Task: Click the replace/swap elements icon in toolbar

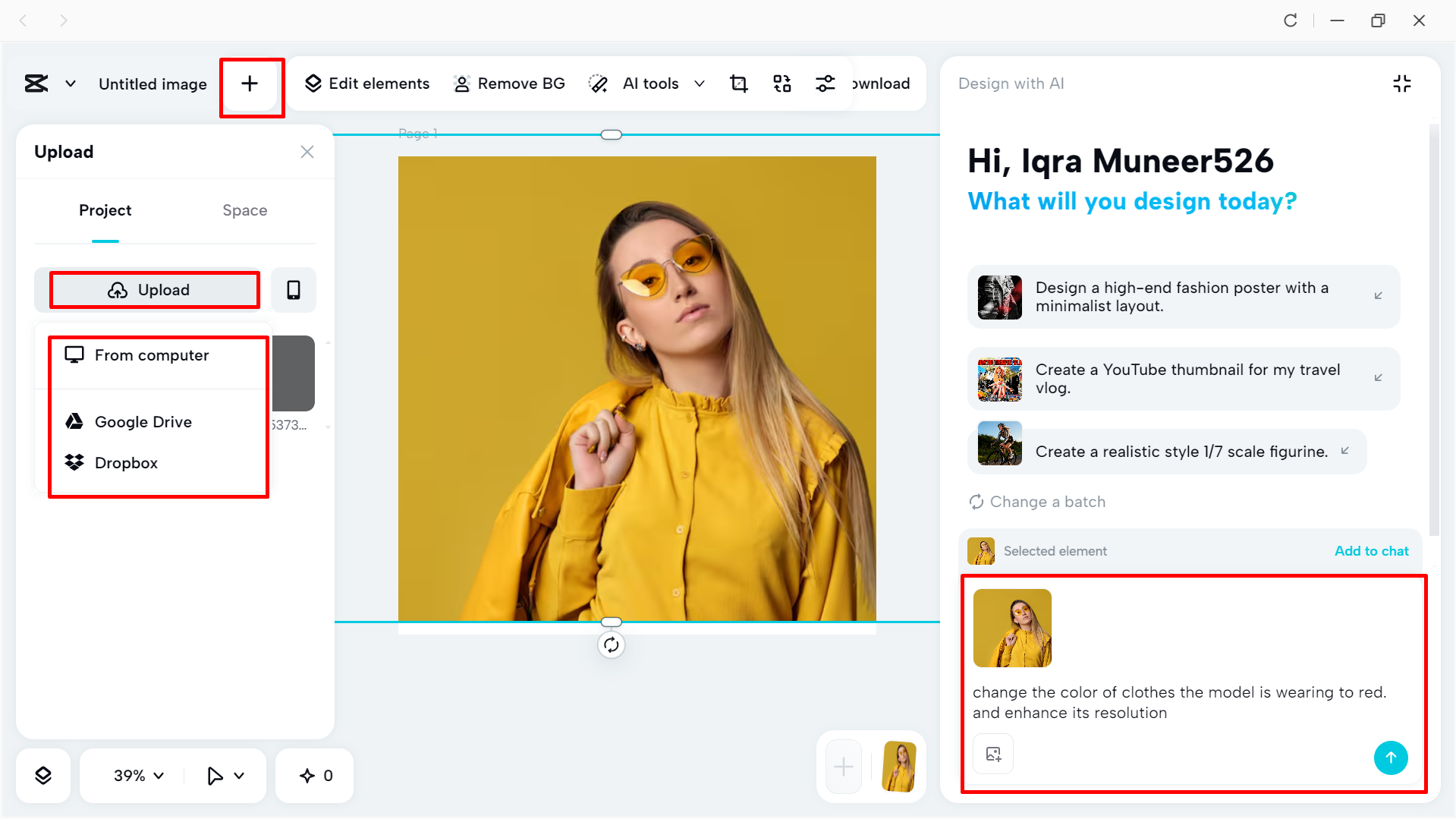Action: tap(781, 83)
